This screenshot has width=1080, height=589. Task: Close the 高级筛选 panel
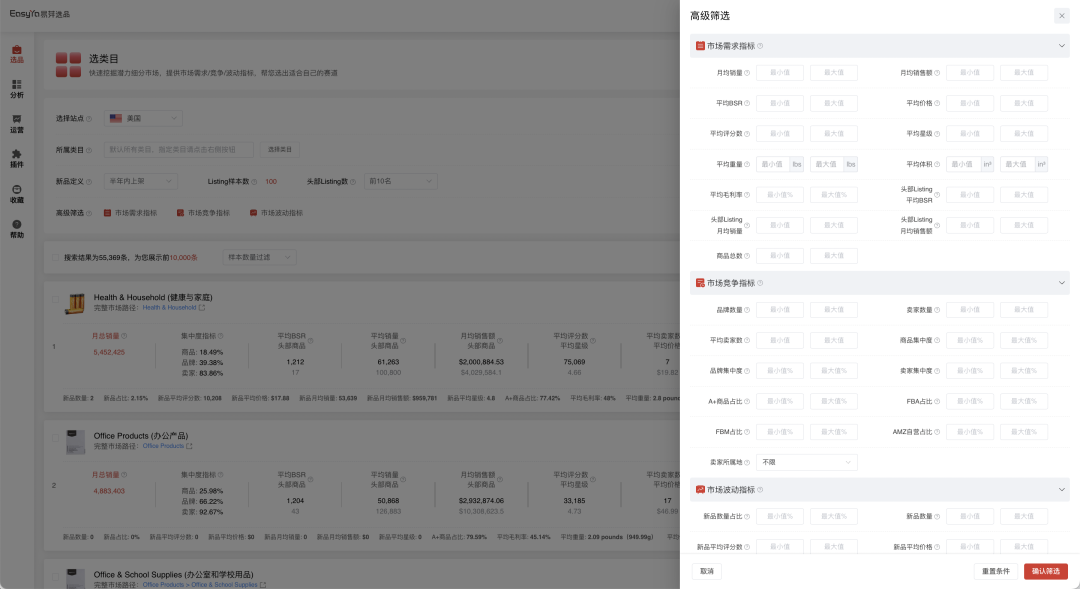click(1061, 16)
